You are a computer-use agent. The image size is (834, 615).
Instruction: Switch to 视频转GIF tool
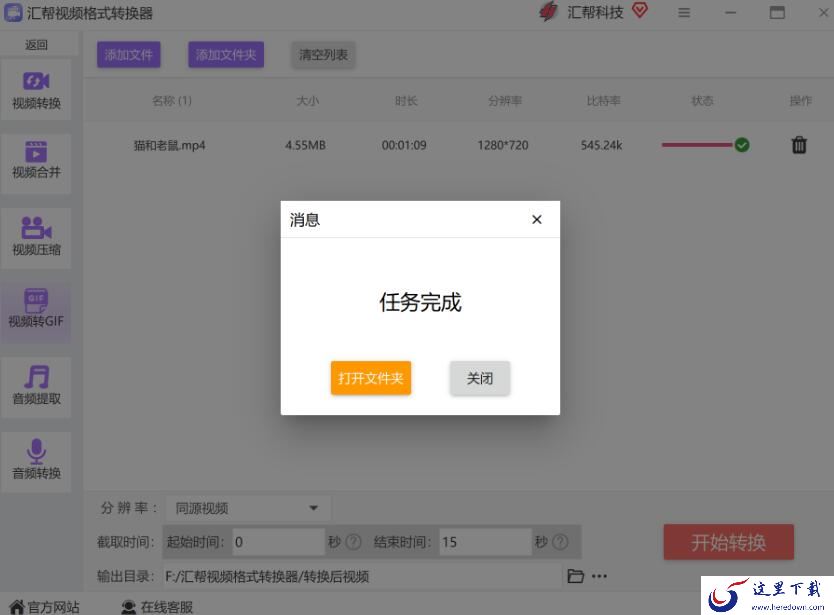click(x=36, y=310)
